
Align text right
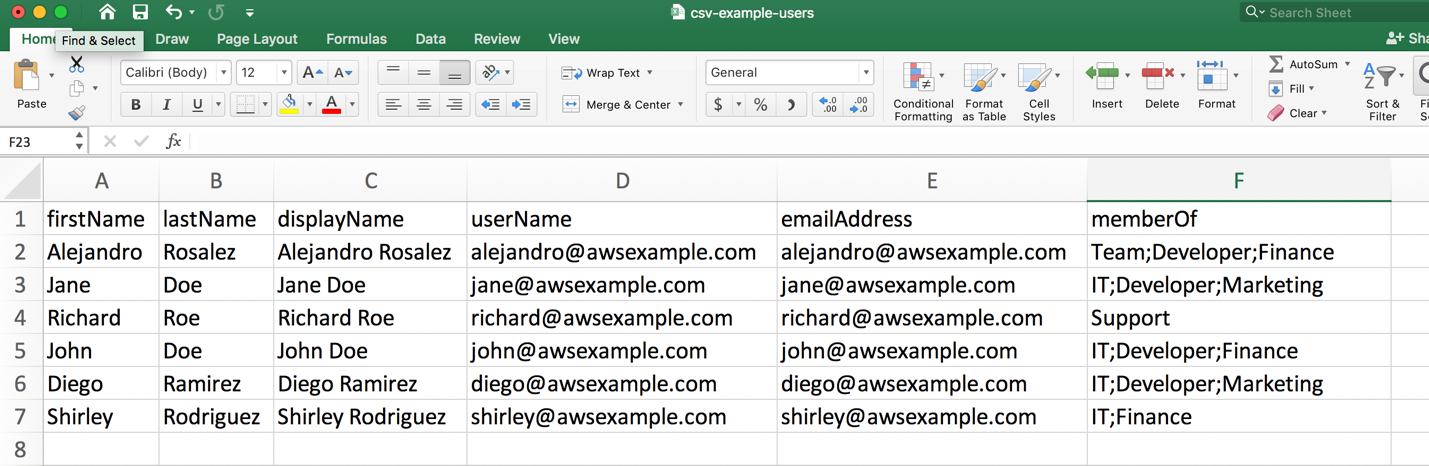[x=455, y=105]
